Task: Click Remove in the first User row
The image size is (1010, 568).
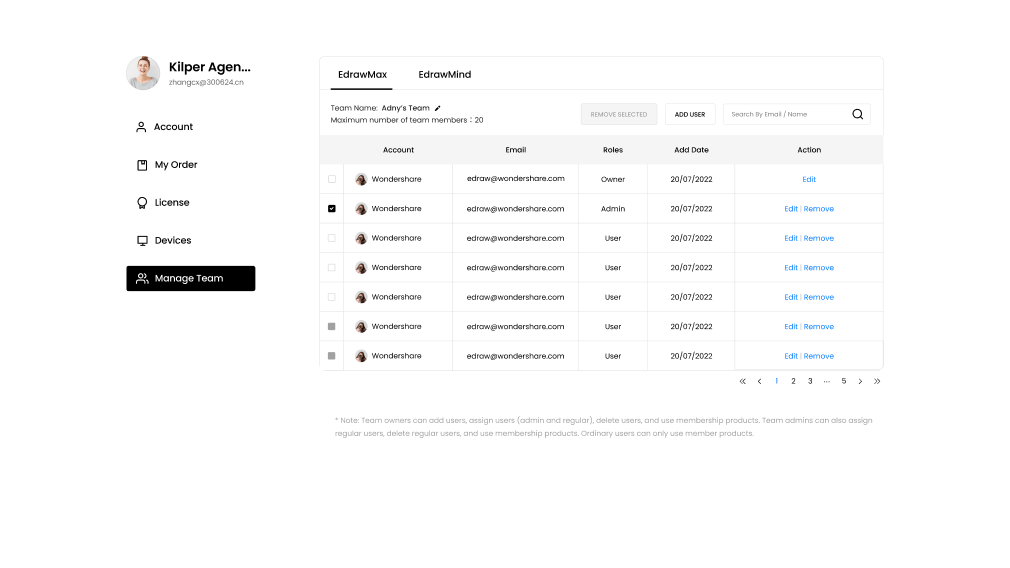Action: [819, 238]
